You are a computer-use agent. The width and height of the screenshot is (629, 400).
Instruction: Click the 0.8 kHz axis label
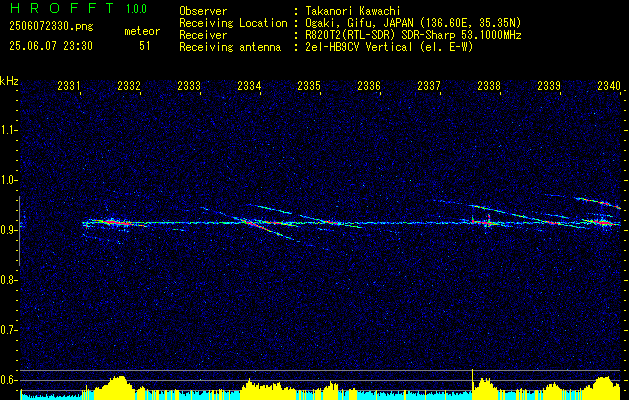(9, 280)
